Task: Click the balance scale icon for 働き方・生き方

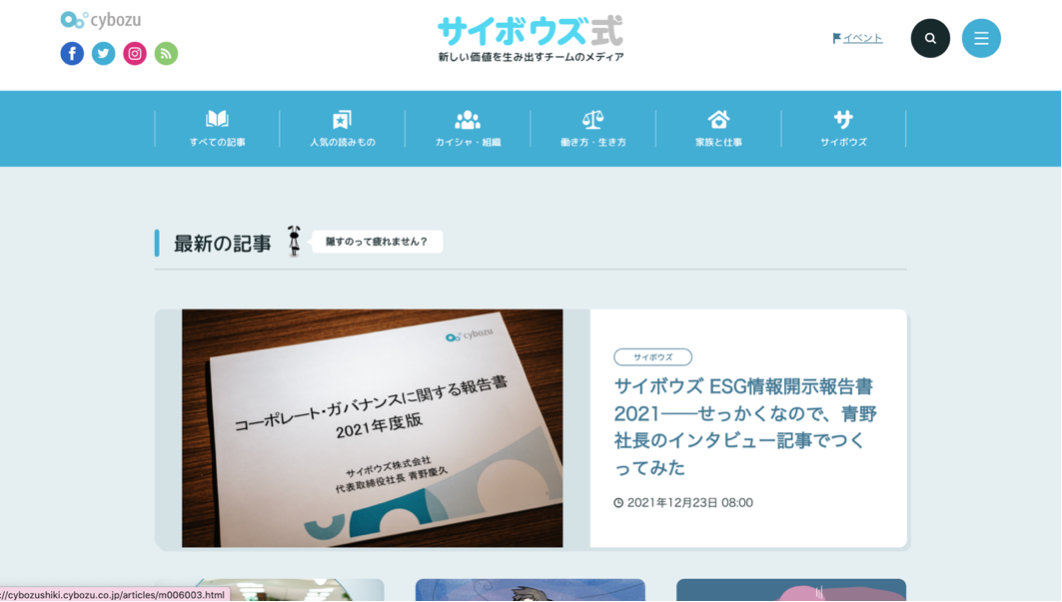Action: 593,120
